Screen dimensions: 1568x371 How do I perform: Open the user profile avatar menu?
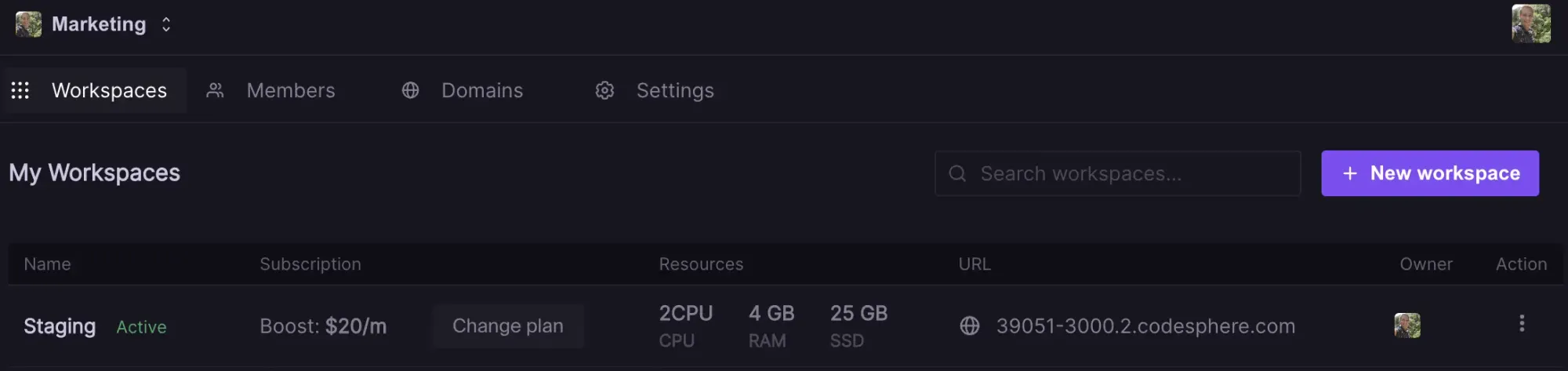[x=1530, y=24]
